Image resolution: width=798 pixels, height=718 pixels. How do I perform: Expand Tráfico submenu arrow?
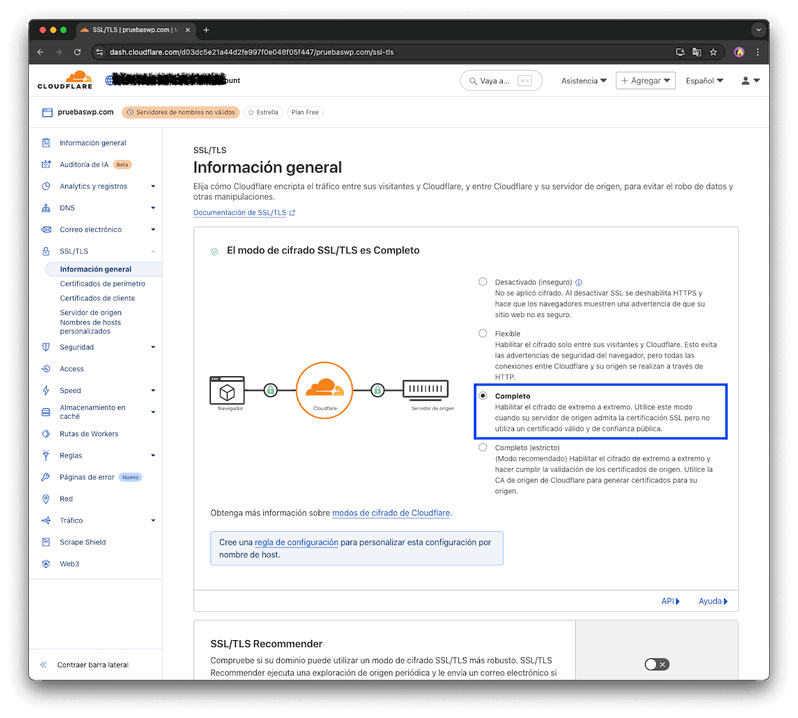pyautogui.click(x=153, y=521)
